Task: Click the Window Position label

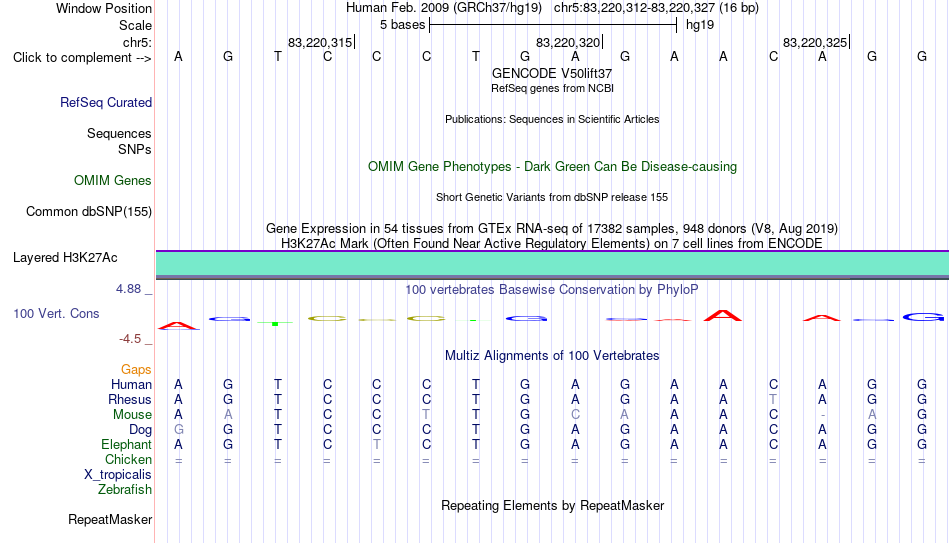Action: point(104,8)
